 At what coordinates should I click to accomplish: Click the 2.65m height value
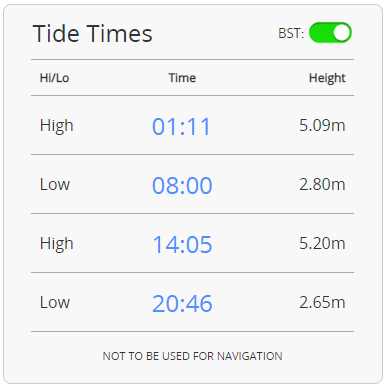(x=322, y=302)
